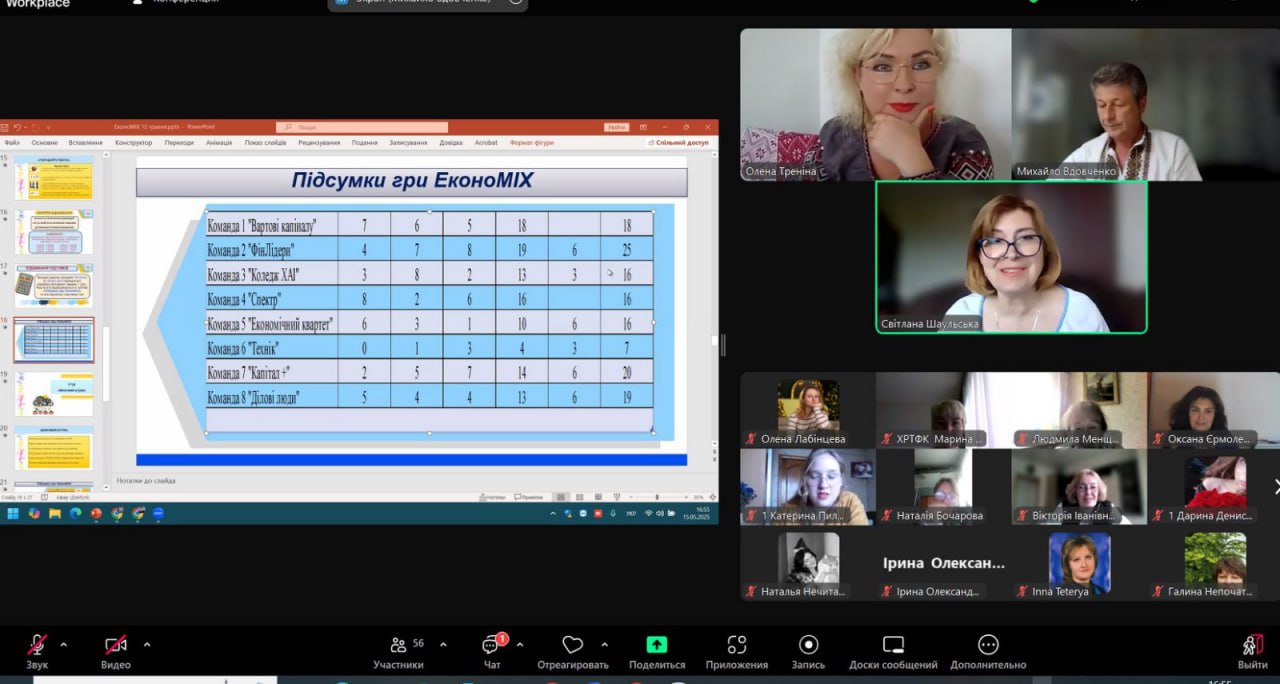This screenshot has width=1280, height=684.
Task: Adjust the PowerPoint zoom slider
Action: [x=657, y=497]
